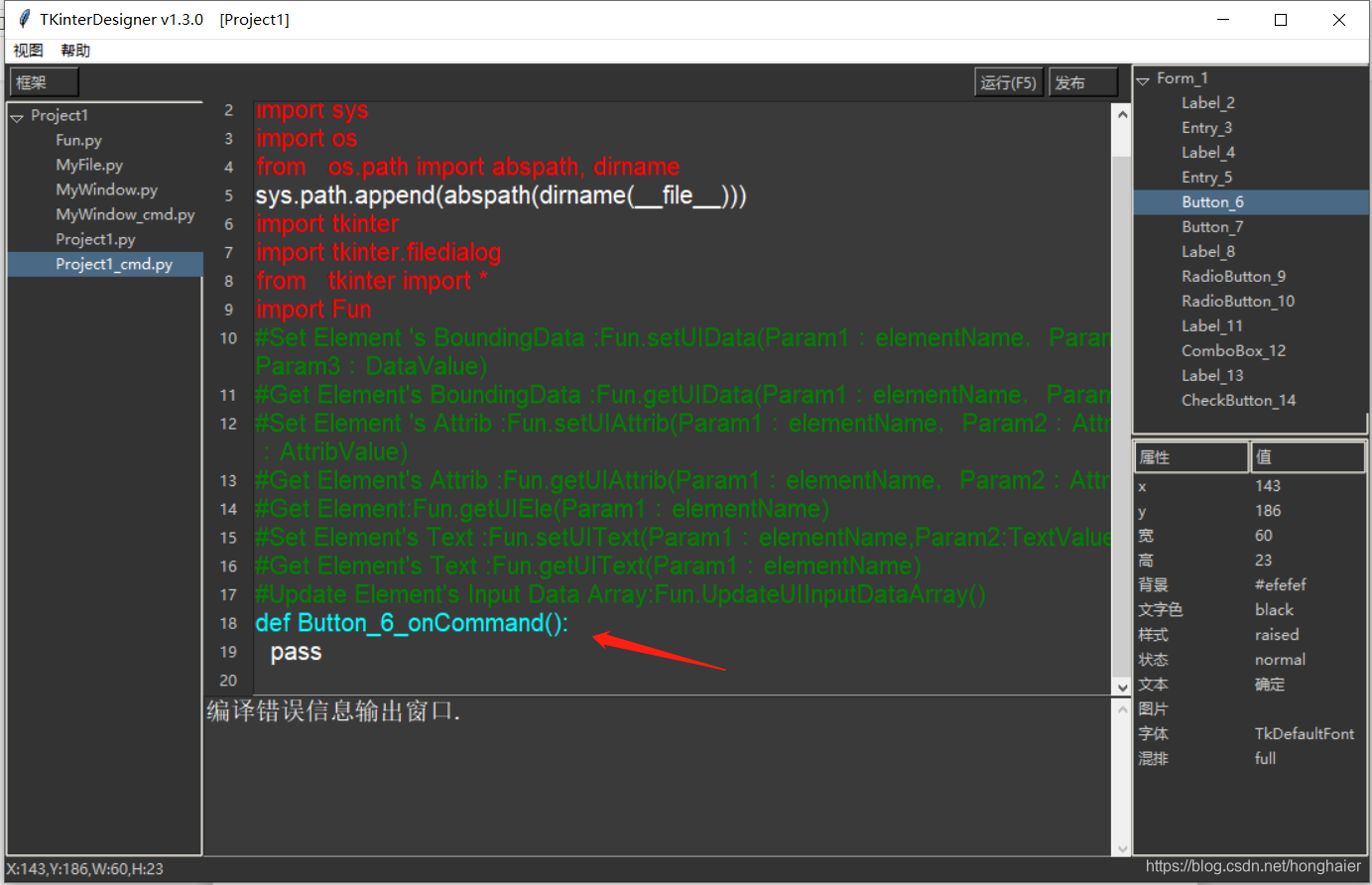The width and height of the screenshot is (1372, 885).
Task: Select ComboBox_12 in the widget tree
Action: pyautogui.click(x=1233, y=350)
